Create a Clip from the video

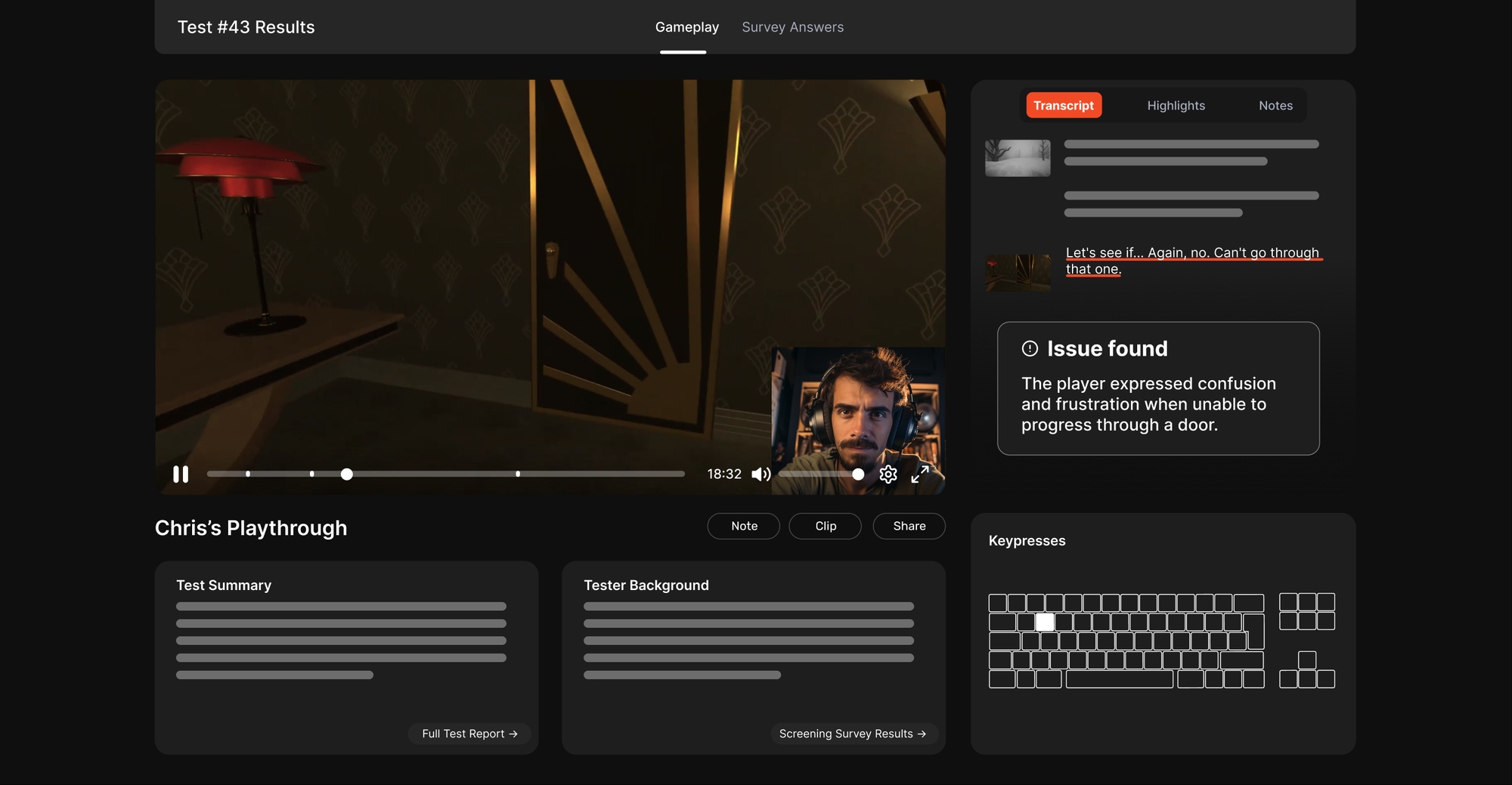point(826,526)
